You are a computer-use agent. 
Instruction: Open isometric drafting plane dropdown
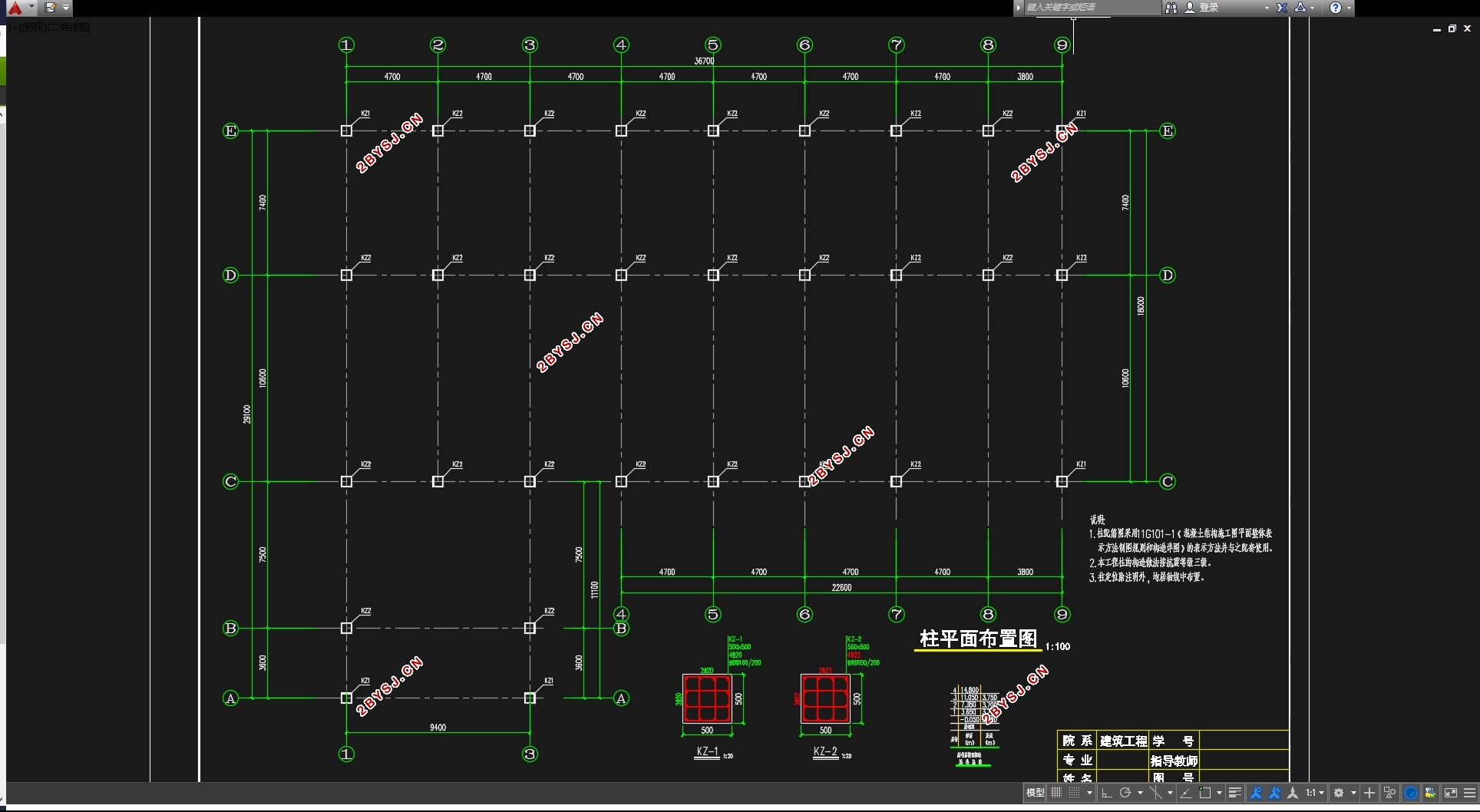coord(1170,793)
